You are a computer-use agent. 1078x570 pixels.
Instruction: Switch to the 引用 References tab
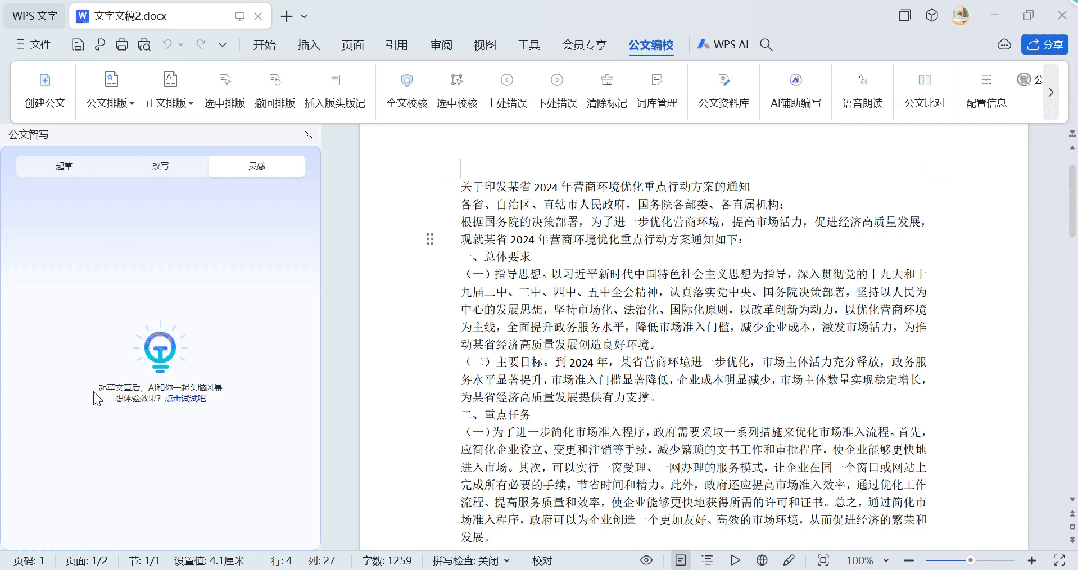point(397,45)
